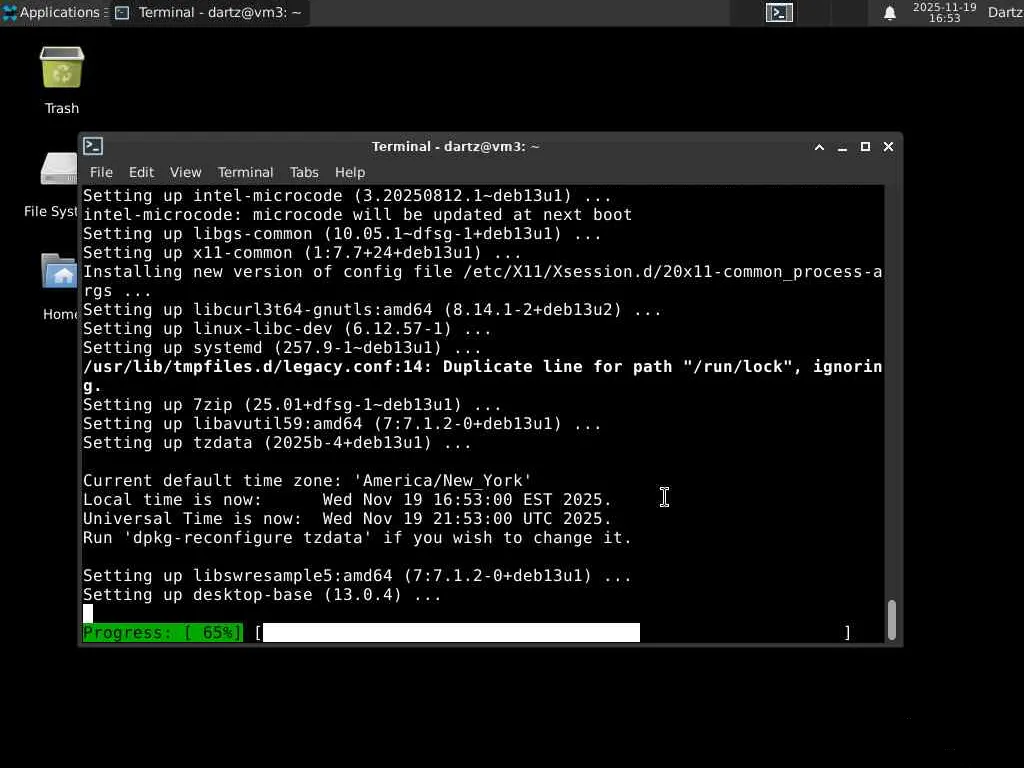Click the roll-up arrow button in title bar
The height and width of the screenshot is (768, 1024).
point(819,147)
